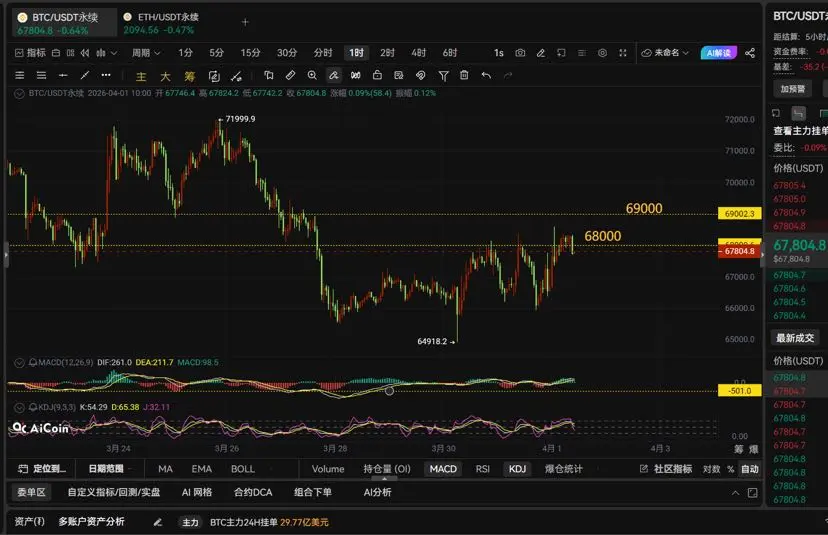
Task: Open 日期范围 date range selector
Action: 106,469
